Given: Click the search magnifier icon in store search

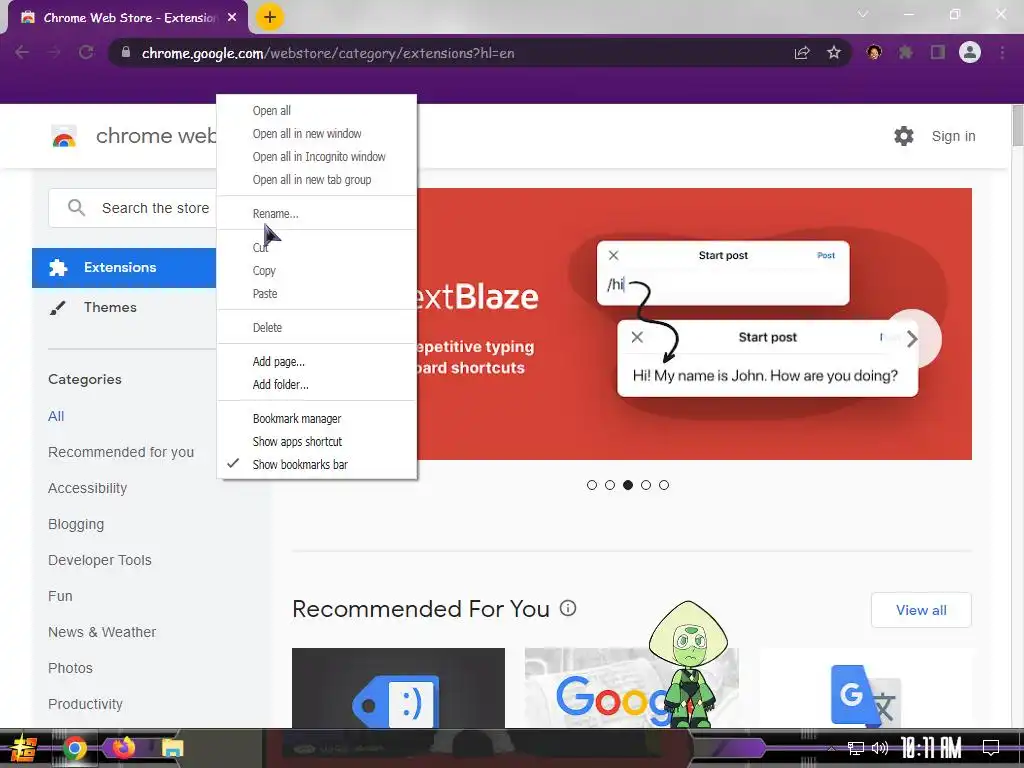Looking at the screenshot, I should 76,208.
